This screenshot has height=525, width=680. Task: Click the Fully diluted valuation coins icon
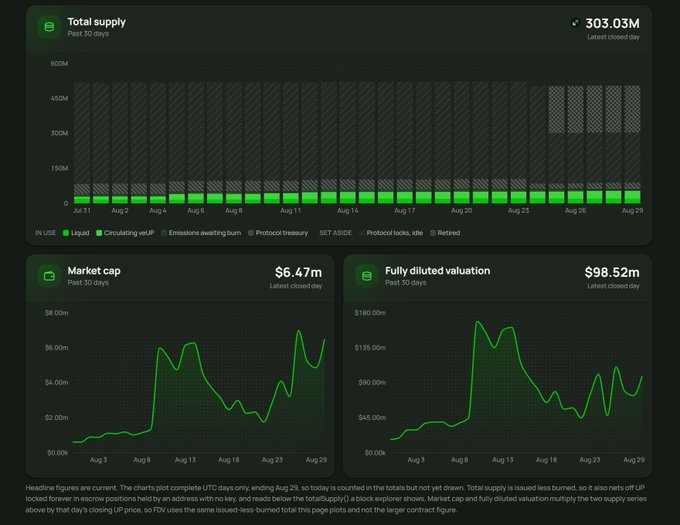coord(366,276)
